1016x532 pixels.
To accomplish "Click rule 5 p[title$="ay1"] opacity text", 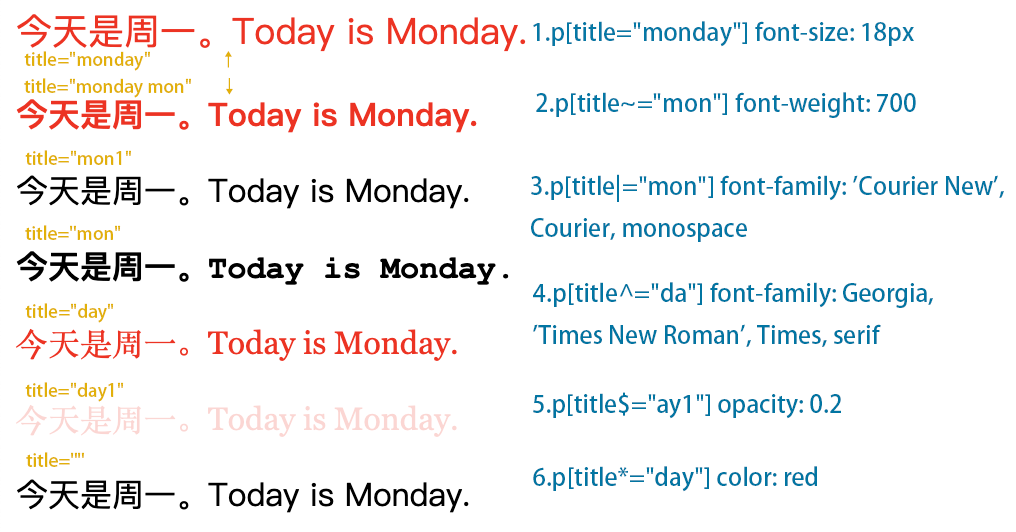I will point(687,405).
